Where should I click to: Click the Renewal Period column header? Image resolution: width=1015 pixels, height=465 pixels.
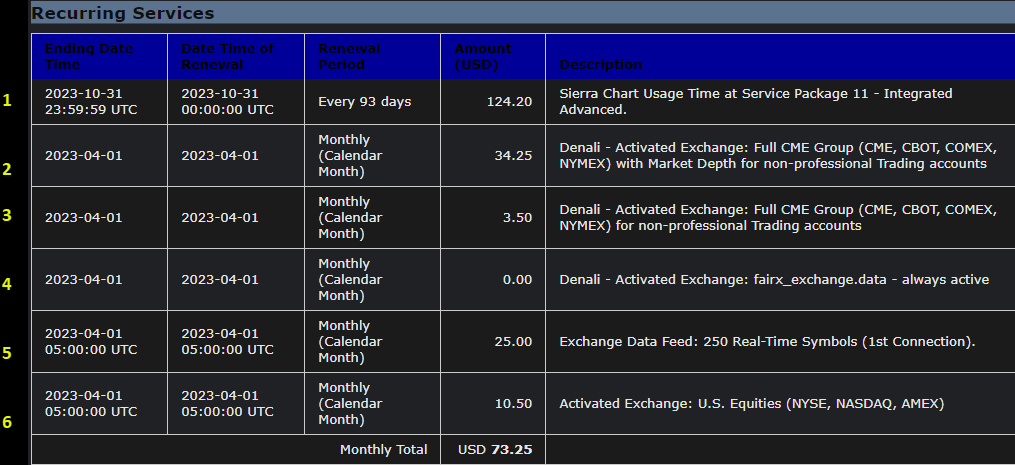(349, 57)
